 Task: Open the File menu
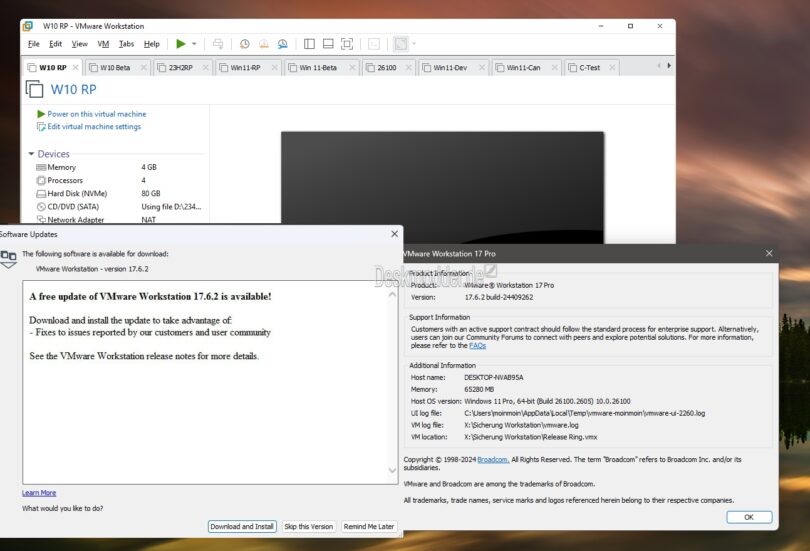click(x=34, y=44)
